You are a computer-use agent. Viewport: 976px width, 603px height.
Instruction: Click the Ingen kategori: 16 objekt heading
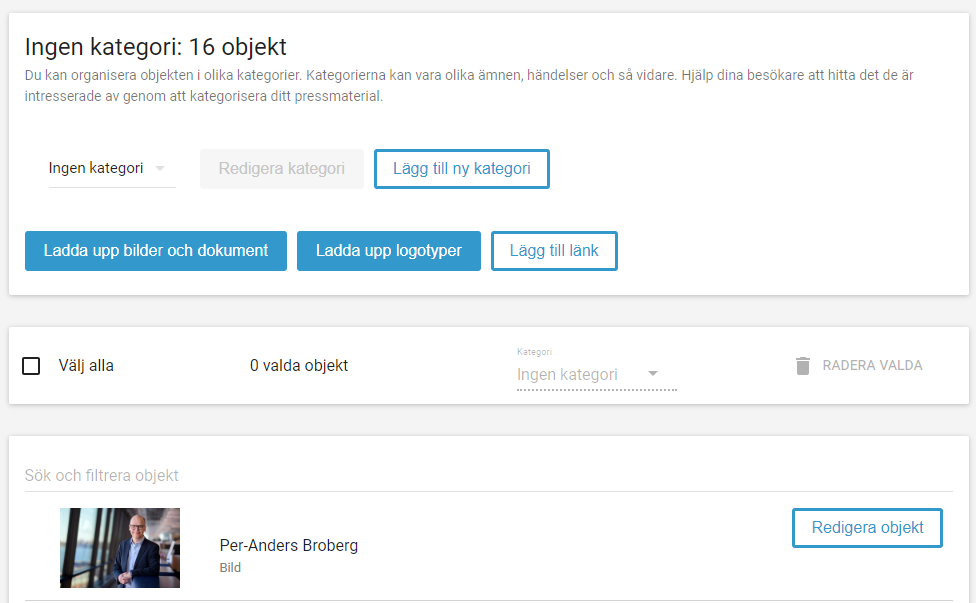(156, 47)
